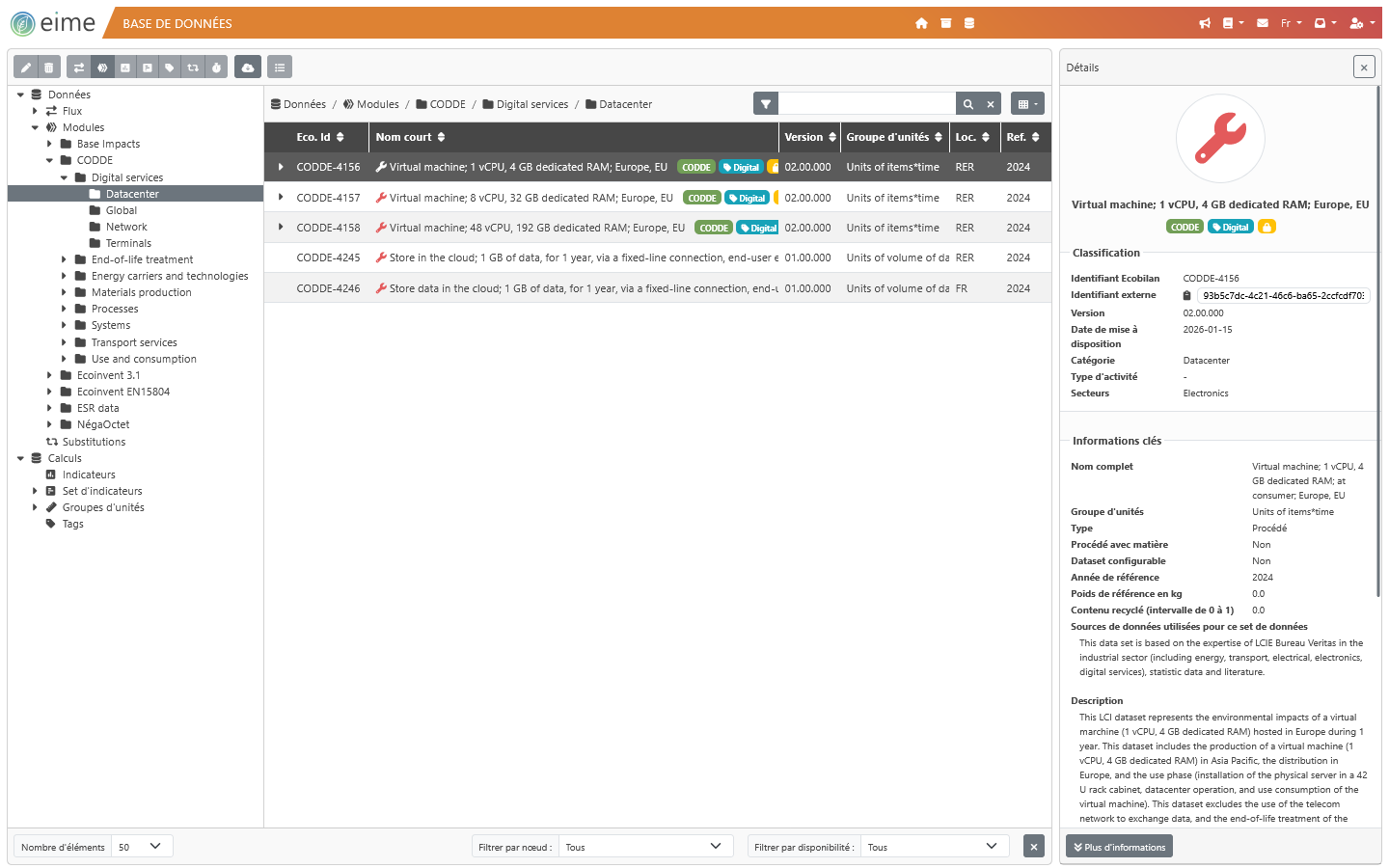Expand row CODDE-4158

281,228
